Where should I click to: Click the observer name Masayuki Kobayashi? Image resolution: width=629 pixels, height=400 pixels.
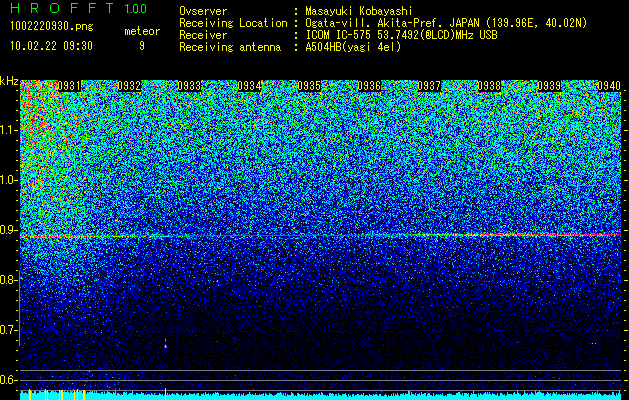click(x=359, y=11)
